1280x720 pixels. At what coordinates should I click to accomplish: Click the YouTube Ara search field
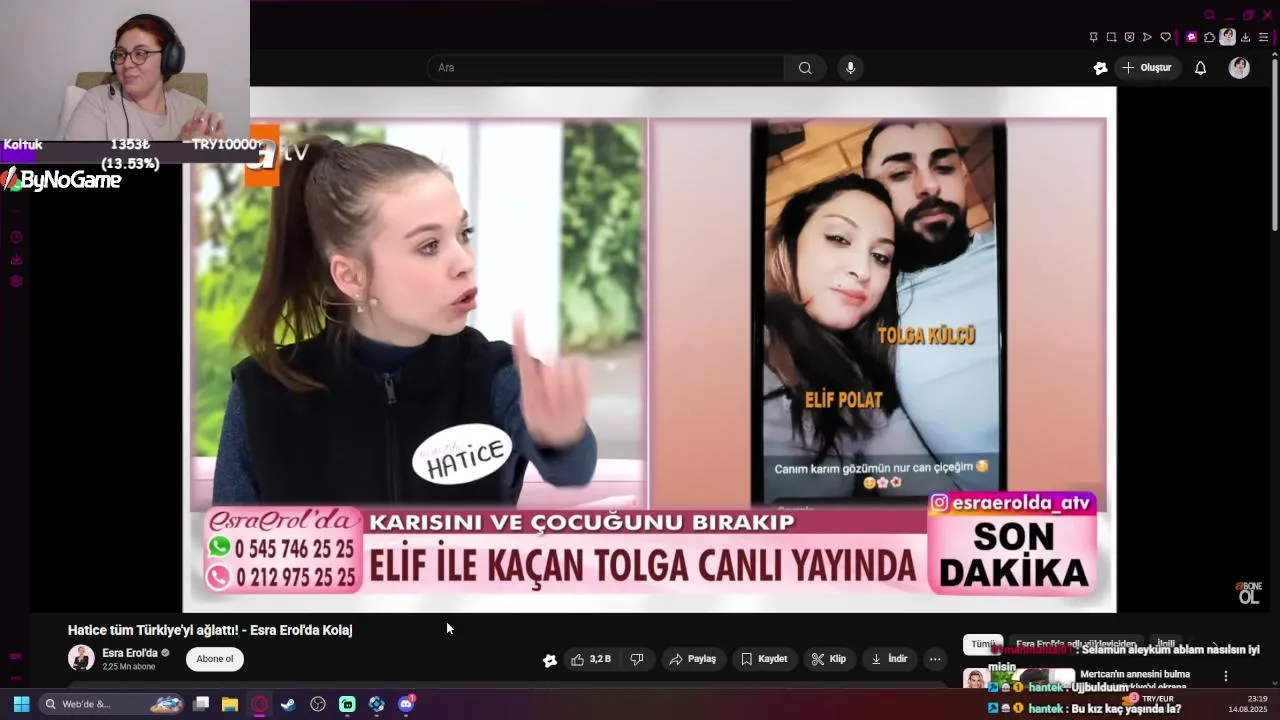click(x=606, y=68)
